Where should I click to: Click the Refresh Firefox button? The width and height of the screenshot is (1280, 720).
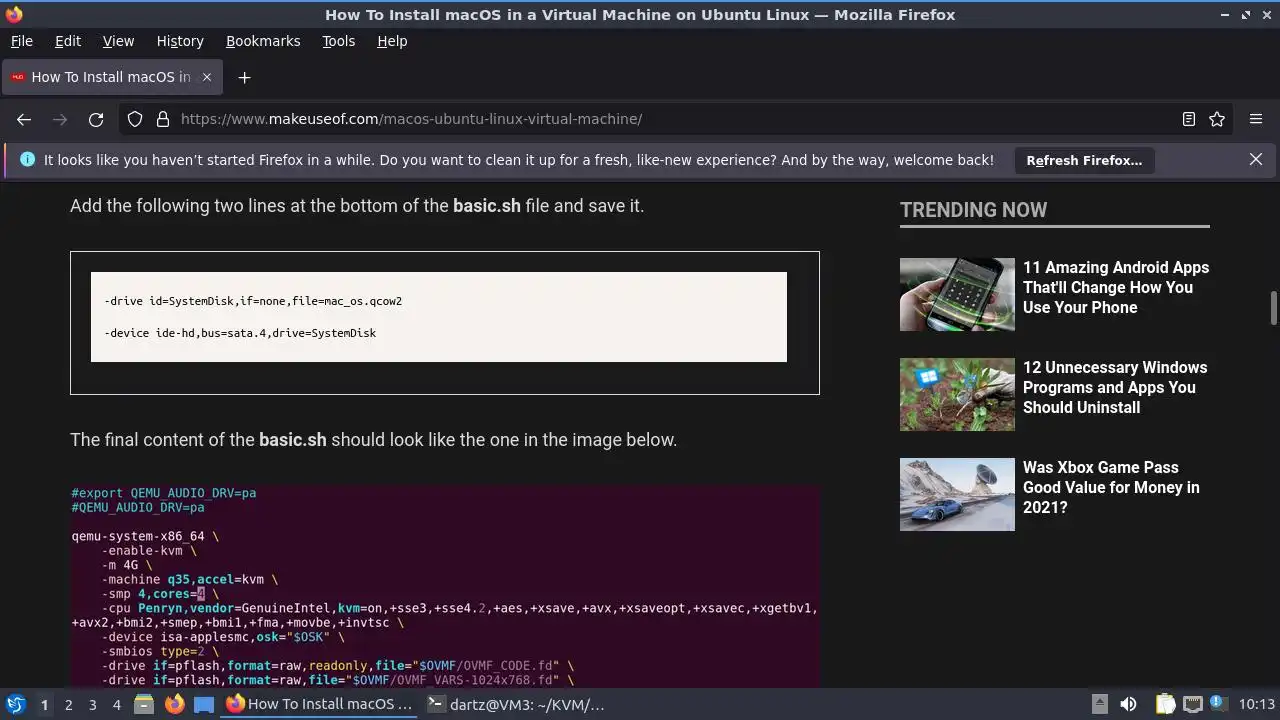pos(1084,160)
